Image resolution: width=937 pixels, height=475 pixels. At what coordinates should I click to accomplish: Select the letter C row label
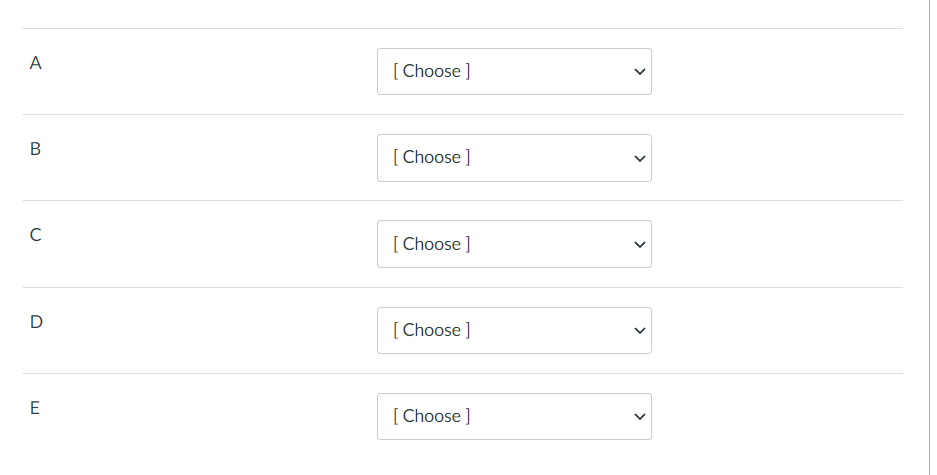(36, 236)
